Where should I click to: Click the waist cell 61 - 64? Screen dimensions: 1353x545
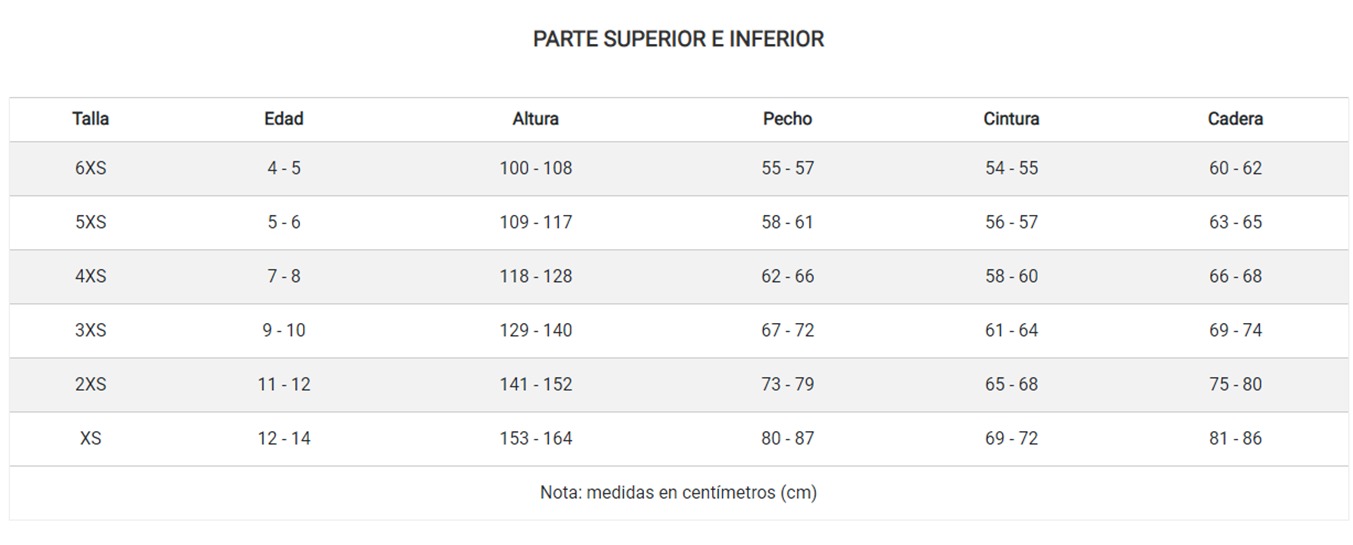click(1012, 330)
